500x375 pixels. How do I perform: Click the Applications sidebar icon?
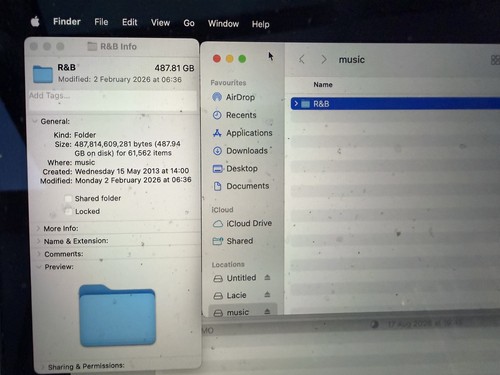point(217,133)
